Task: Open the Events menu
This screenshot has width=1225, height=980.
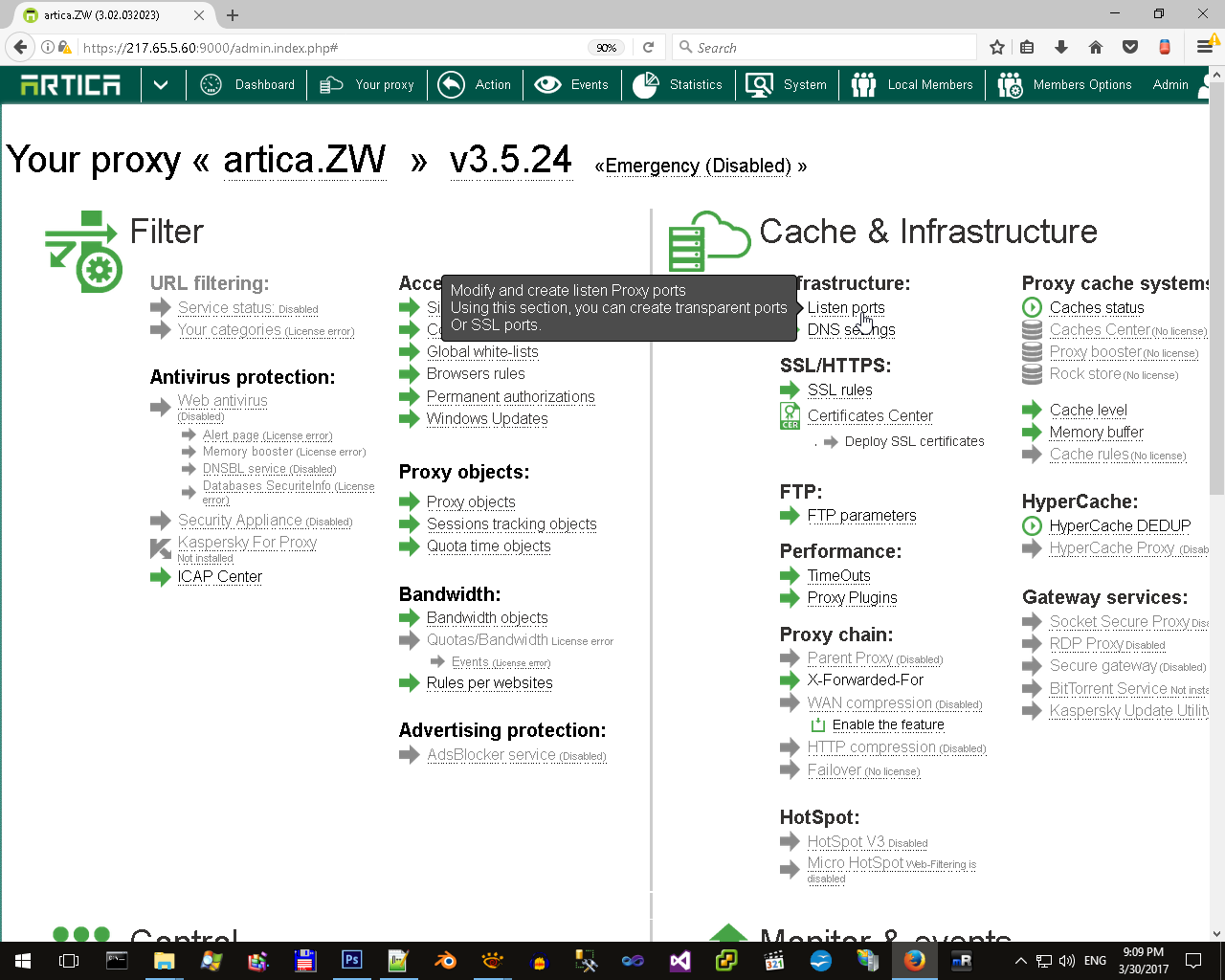Action: coord(590,85)
